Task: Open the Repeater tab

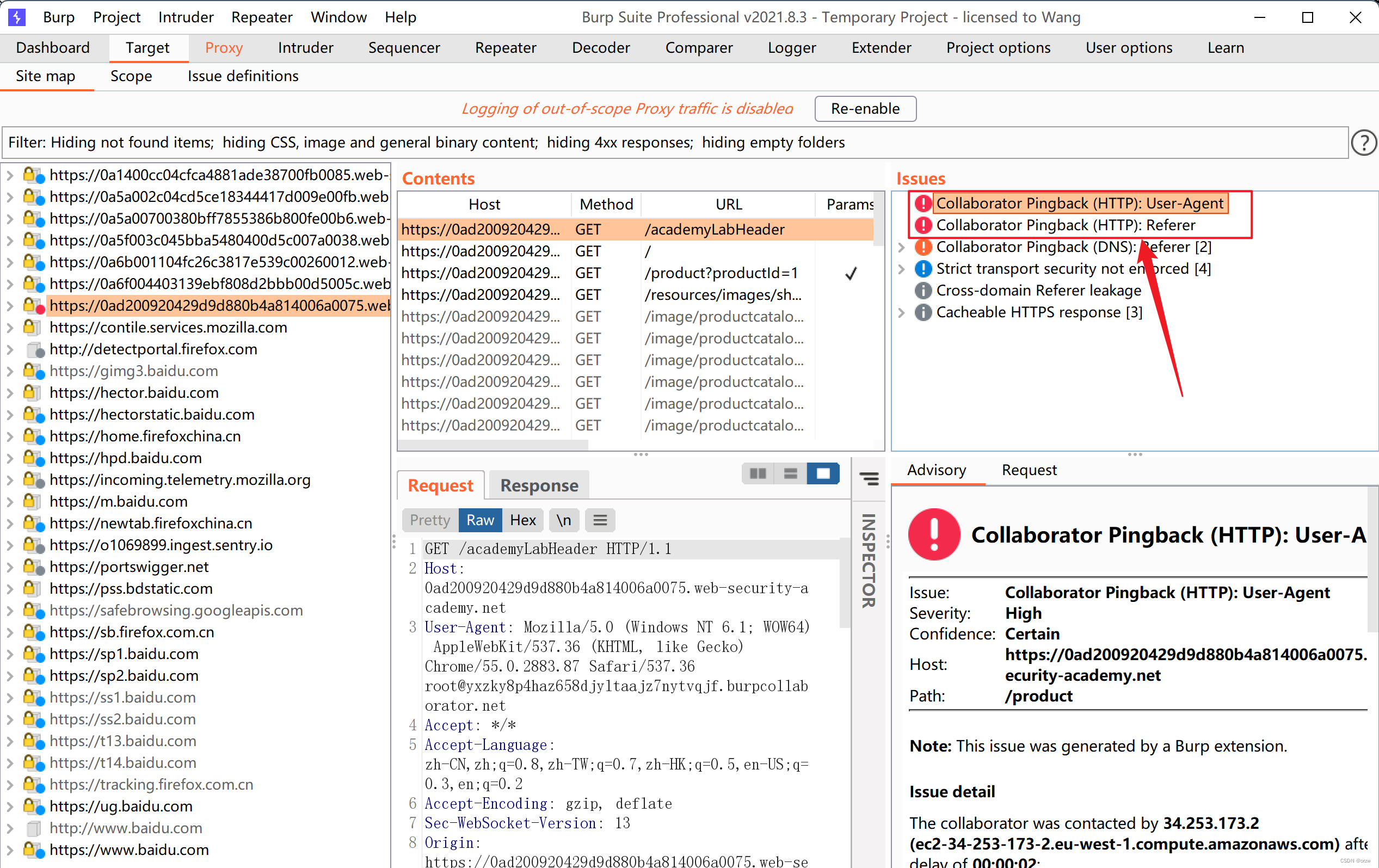Action: pos(505,47)
